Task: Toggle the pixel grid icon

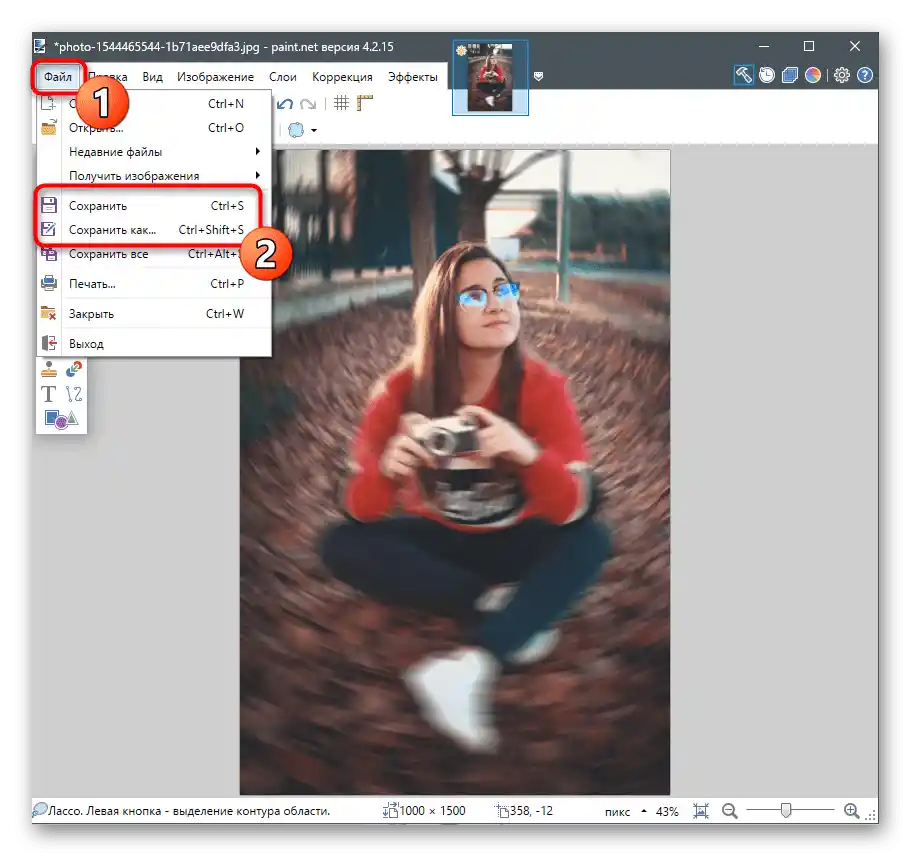Action: 341,103
